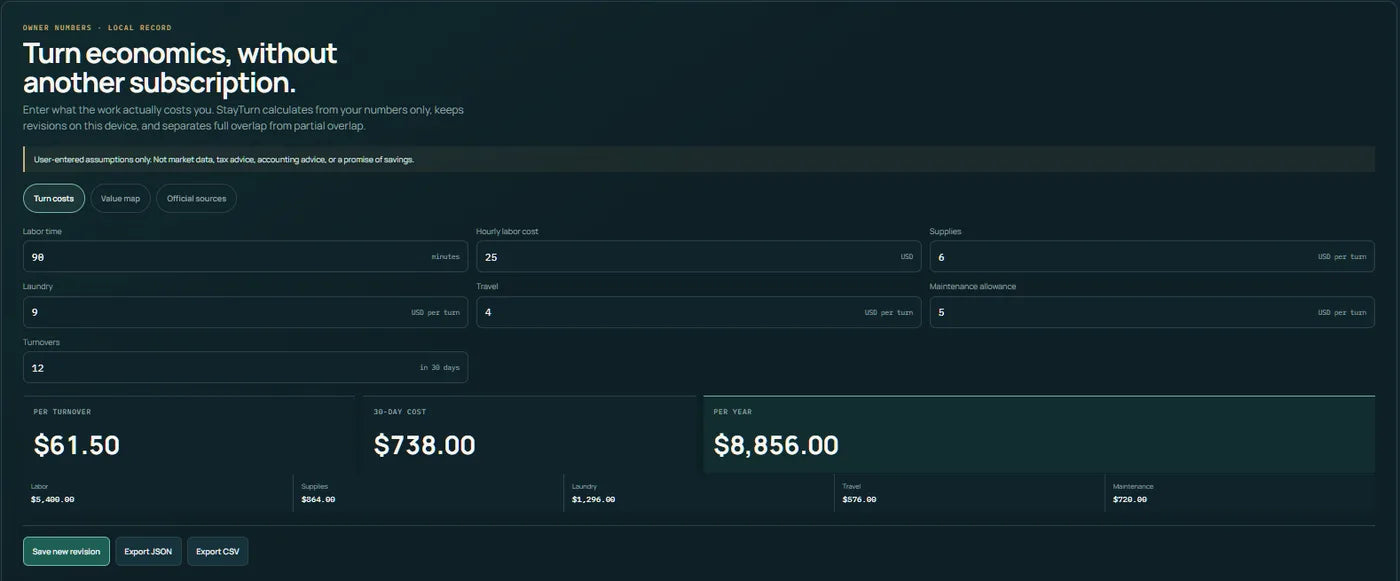Switch to the Turn costs tab

[54, 198]
